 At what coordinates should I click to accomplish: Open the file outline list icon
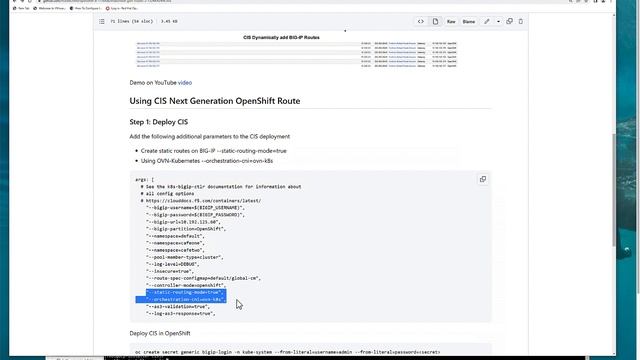(x=102, y=21)
